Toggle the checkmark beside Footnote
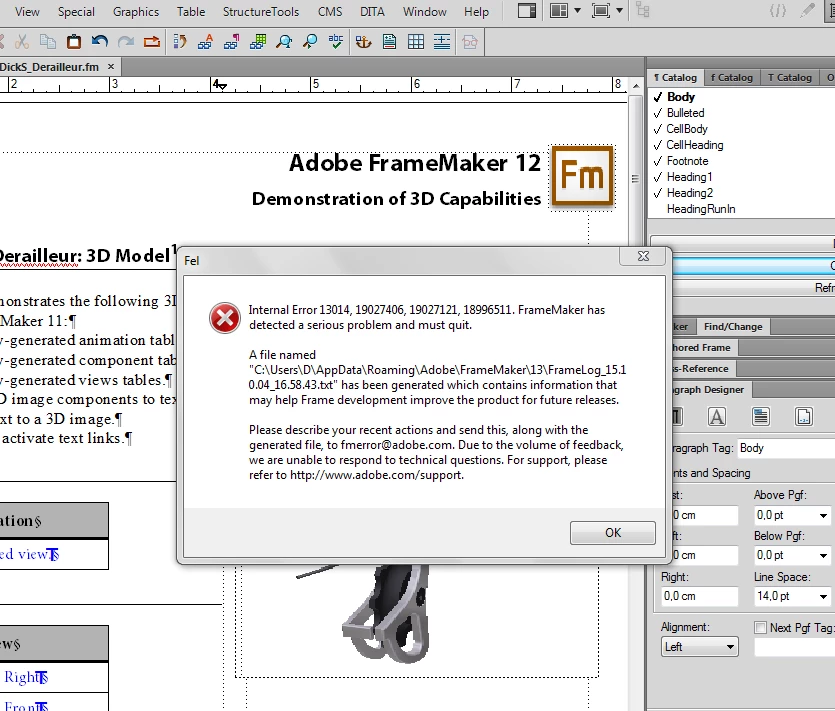The width and height of the screenshot is (835, 711). pyautogui.click(x=658, y=161)
